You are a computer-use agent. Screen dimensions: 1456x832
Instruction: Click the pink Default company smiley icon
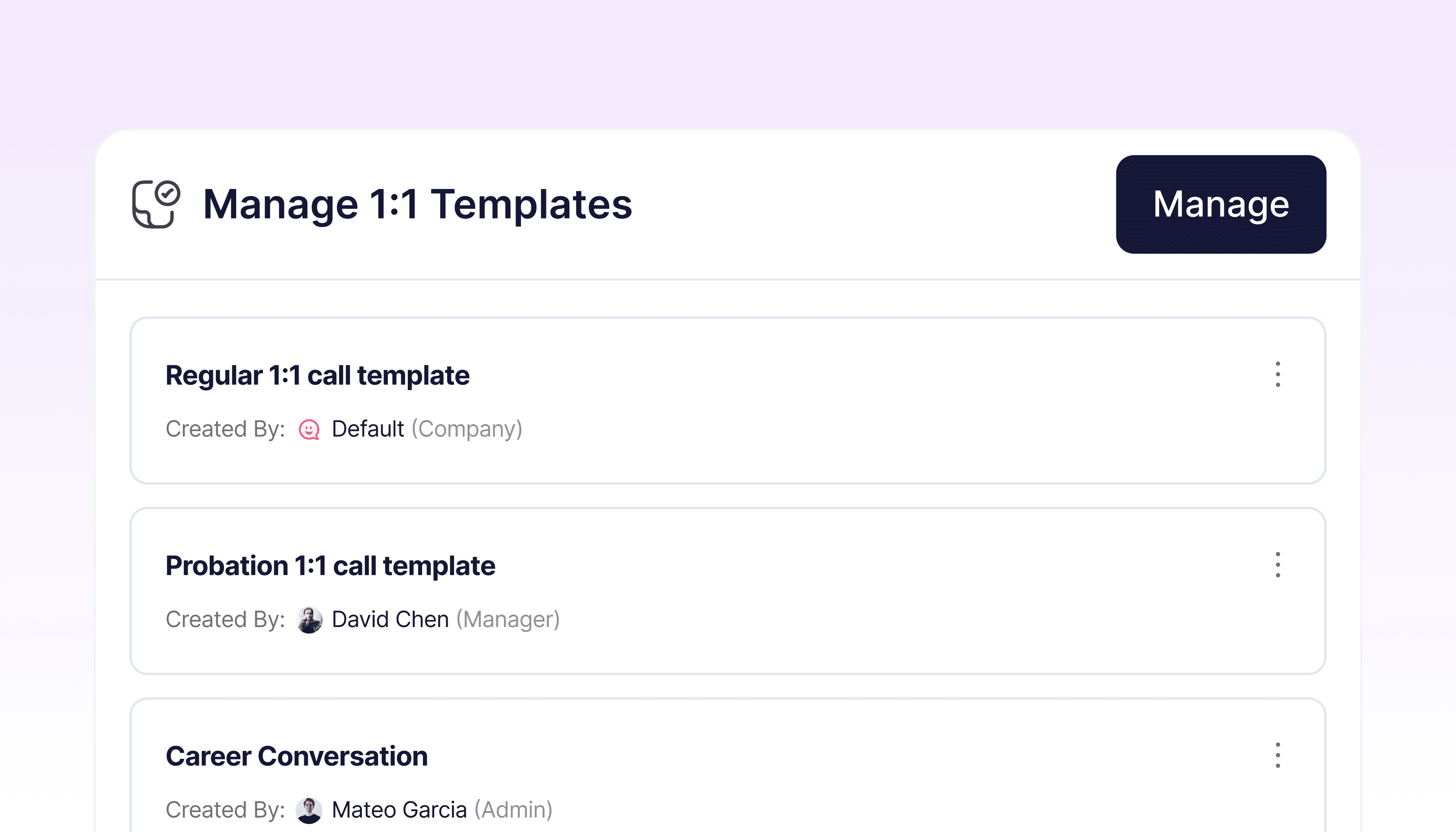309,429
